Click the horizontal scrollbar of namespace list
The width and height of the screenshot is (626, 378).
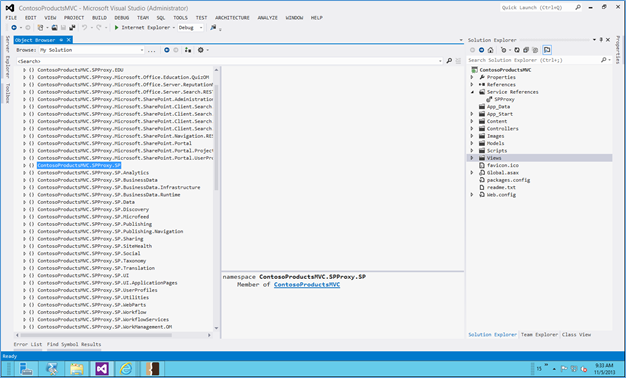pos(113,335)
